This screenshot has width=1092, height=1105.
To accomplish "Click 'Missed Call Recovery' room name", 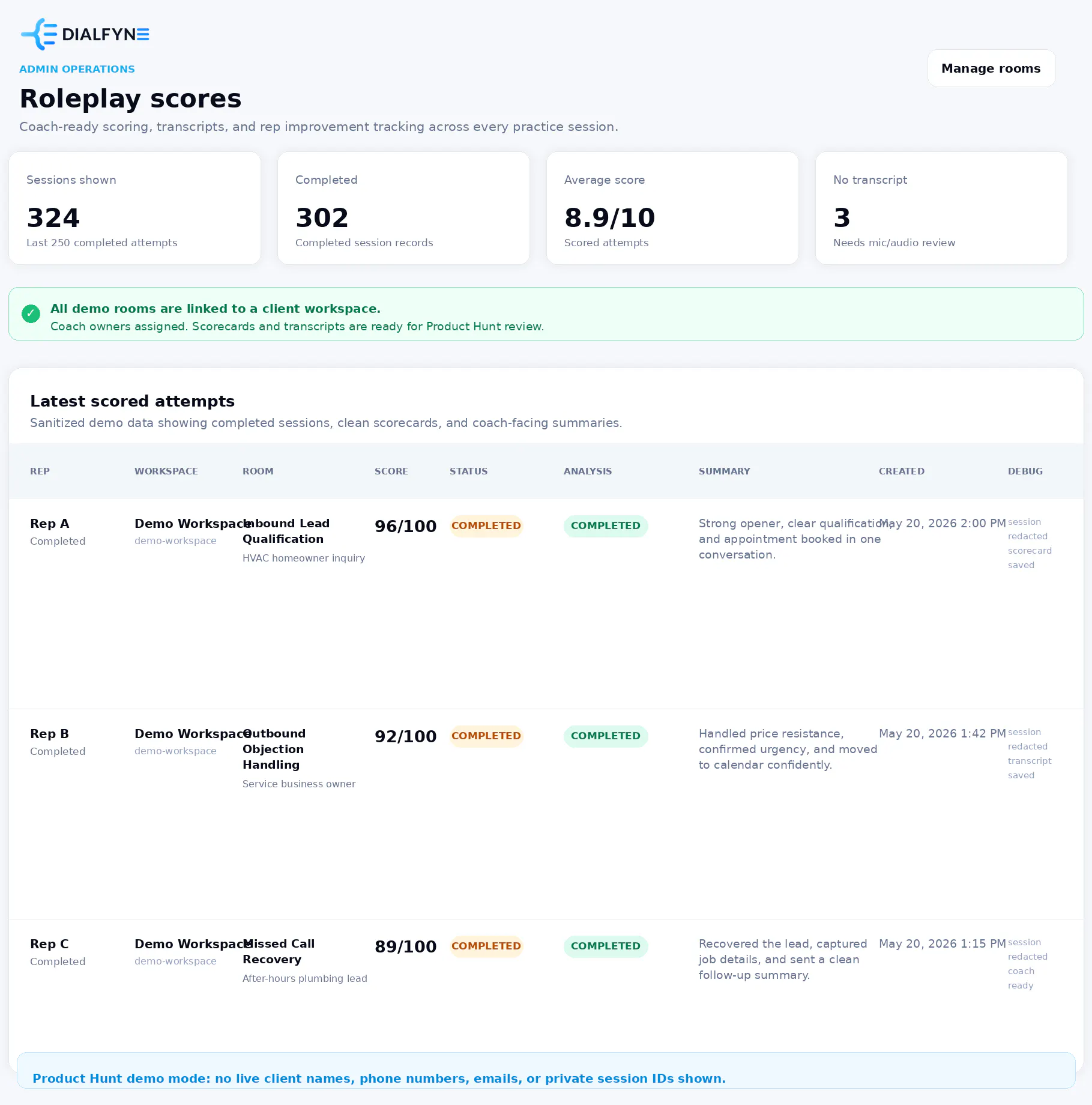I will (279, 952).
